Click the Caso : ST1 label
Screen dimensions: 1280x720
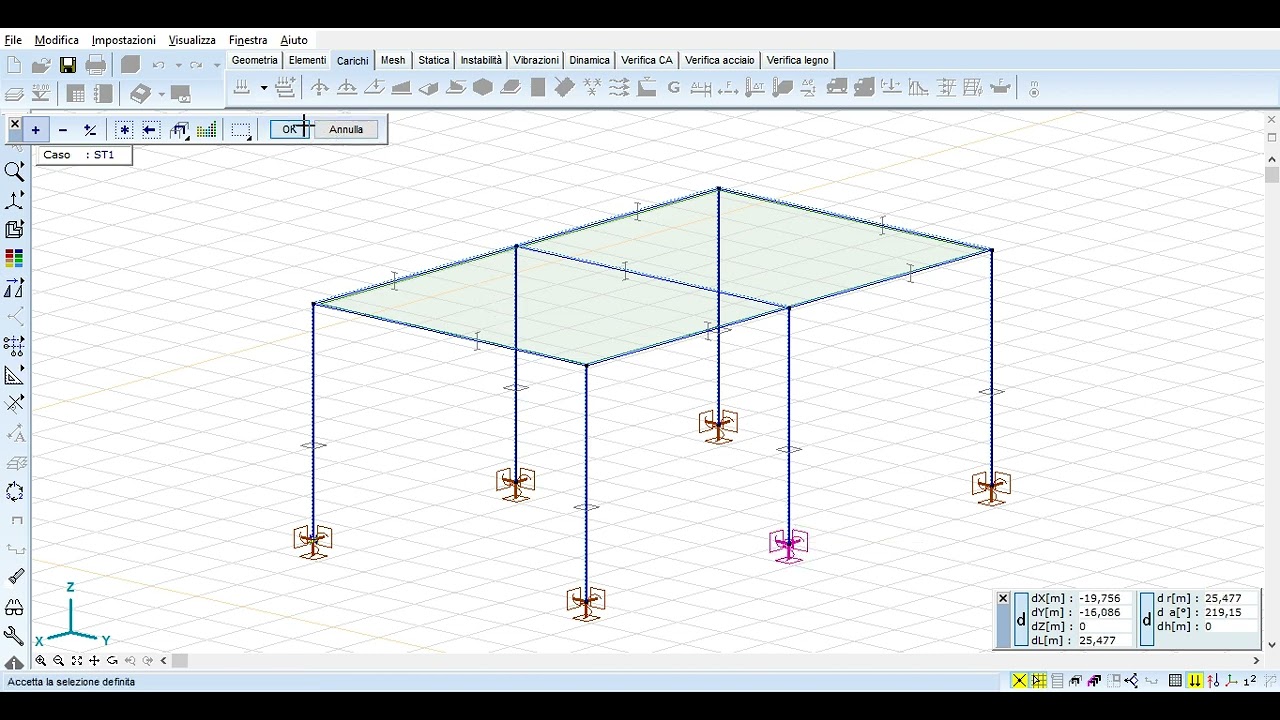[79, 155]
